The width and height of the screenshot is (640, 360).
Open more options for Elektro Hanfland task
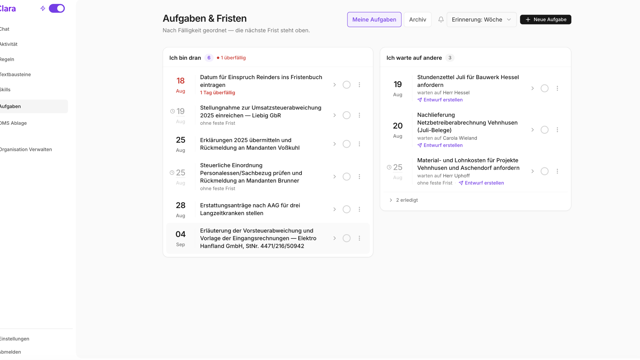pos(359,238)
